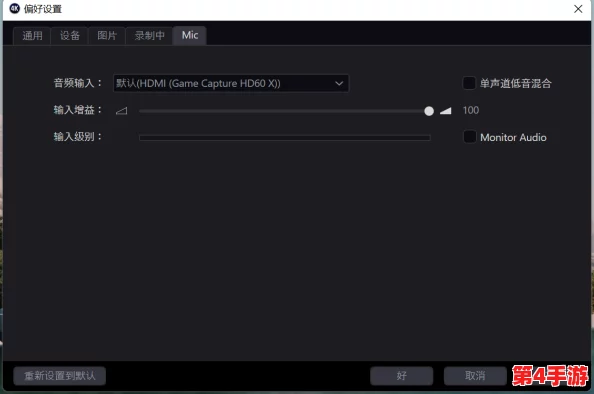Click the low gain icon left of the slider
The height and width of the screenshot is (394, 594).
[x=122, y=111]
